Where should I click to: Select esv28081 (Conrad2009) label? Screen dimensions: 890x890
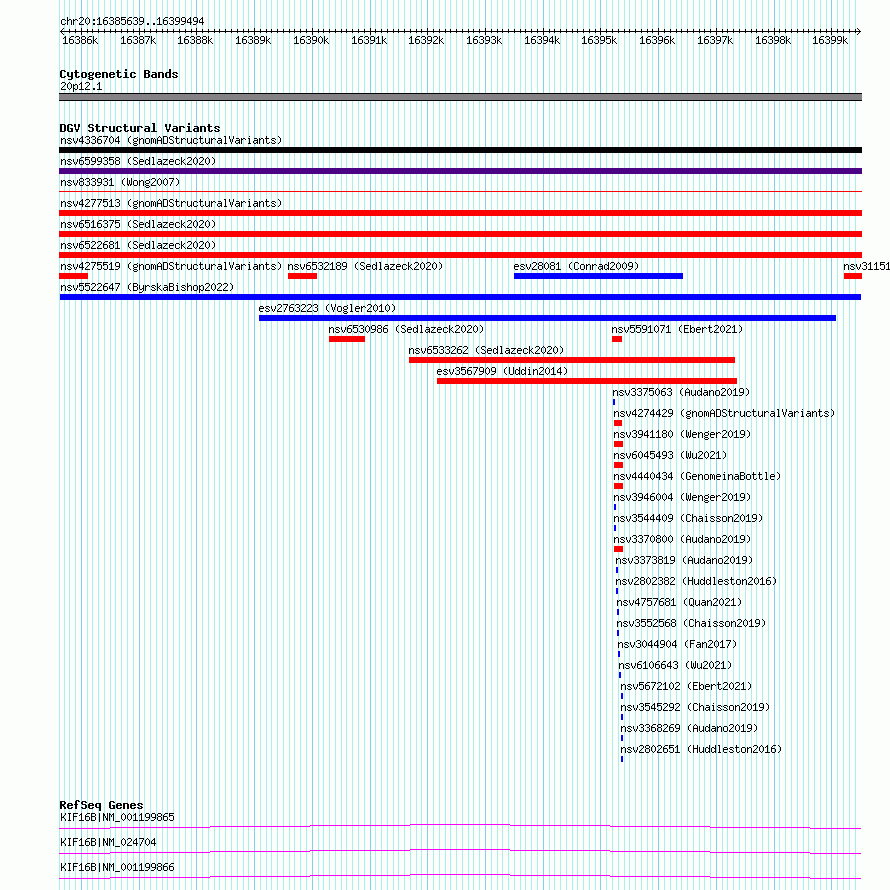pyautogui.click(x=576, y=266)
